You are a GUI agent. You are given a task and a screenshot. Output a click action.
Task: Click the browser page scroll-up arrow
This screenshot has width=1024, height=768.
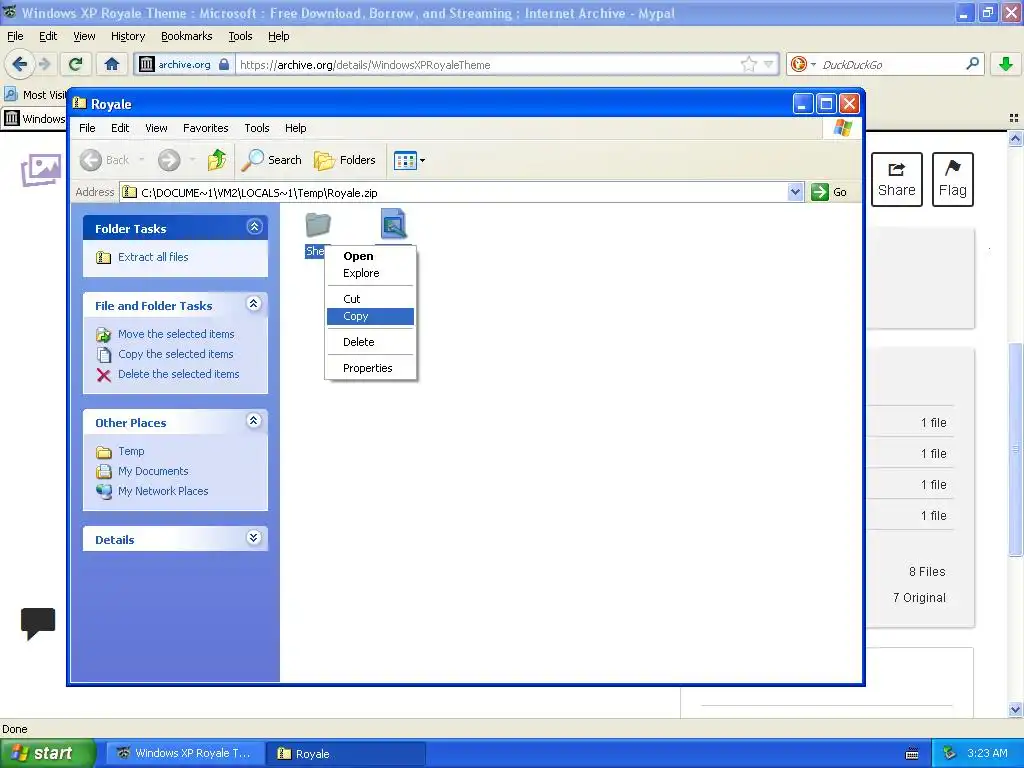point(1015,138)
